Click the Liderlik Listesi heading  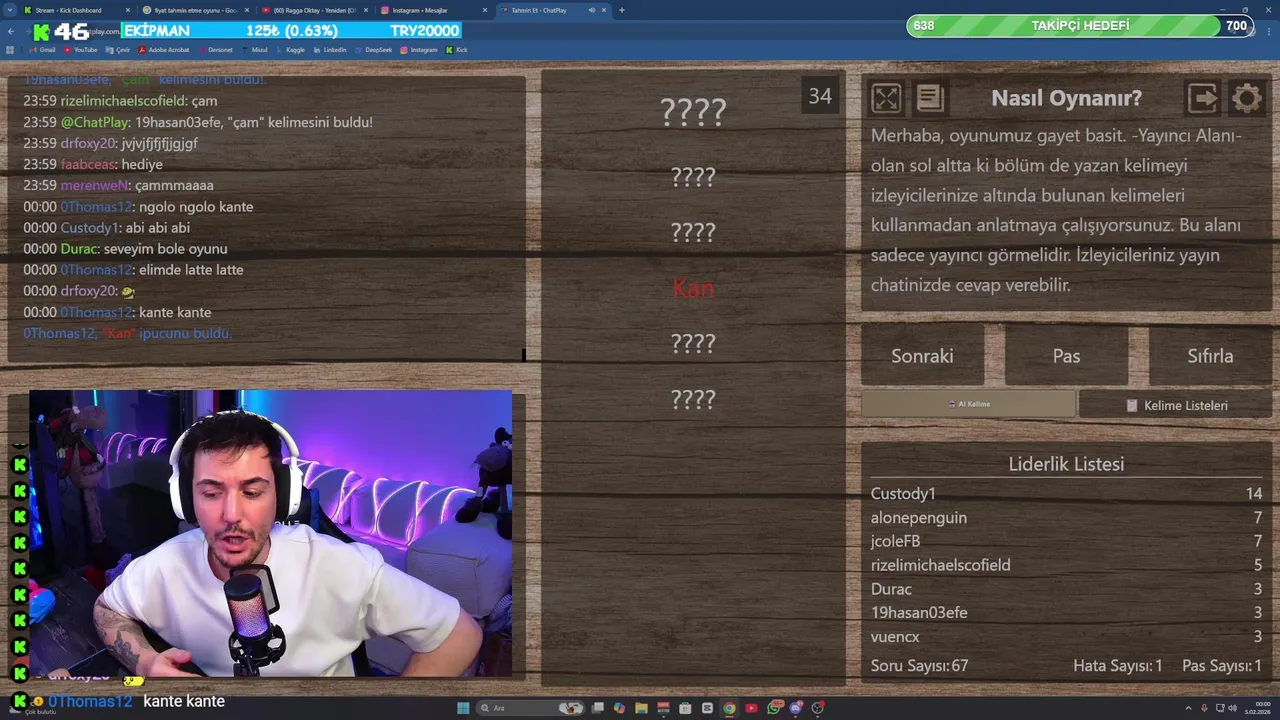[1066, 464]
